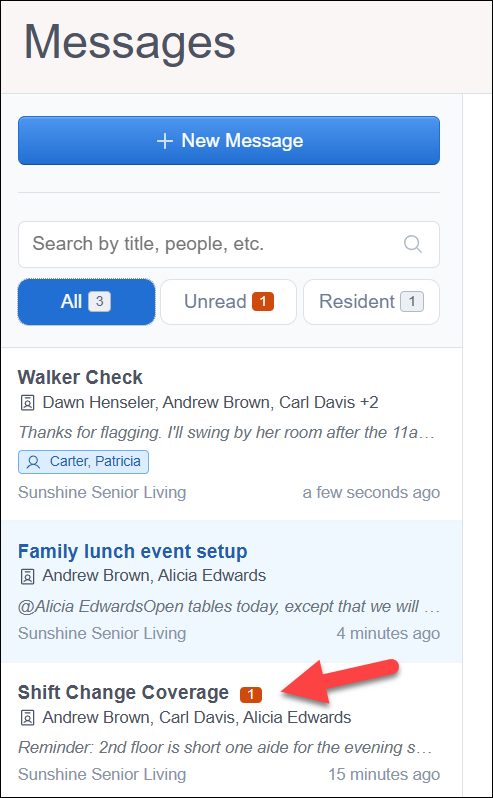
Task: Open the Shift Change Coverage thread
Action: pos(229,730)
